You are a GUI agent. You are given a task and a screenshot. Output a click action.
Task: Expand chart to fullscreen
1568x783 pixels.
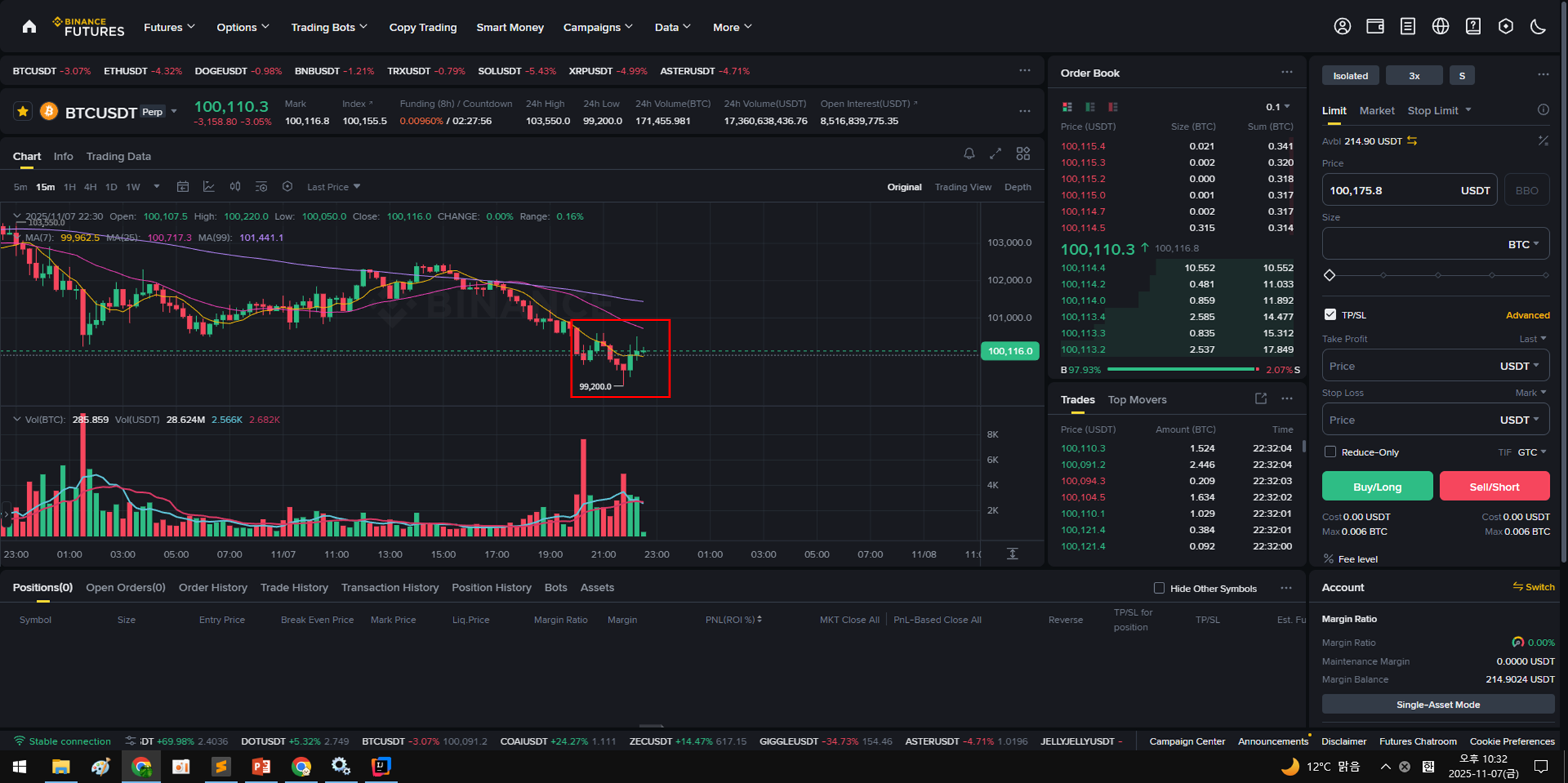click(x=995, y=154)
